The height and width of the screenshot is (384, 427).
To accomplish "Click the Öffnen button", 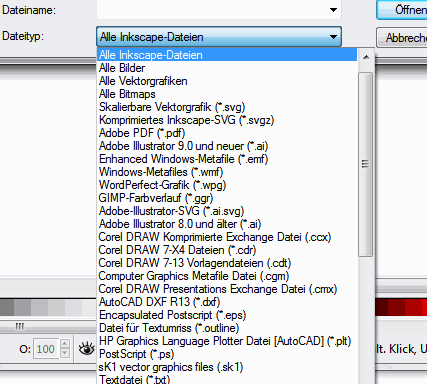I will (x=402, y=10).
